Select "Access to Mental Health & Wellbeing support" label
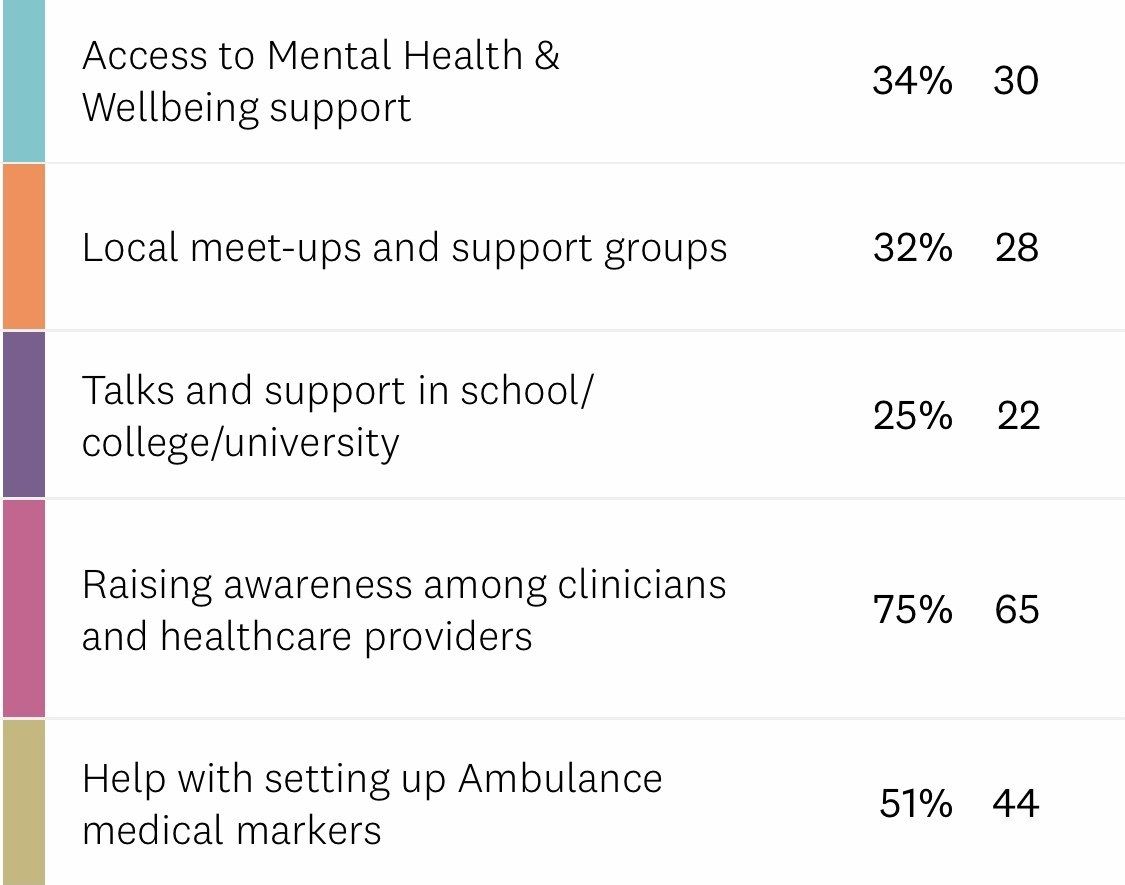This screenshot has width=1125, height=885. [x=320, y=81]
